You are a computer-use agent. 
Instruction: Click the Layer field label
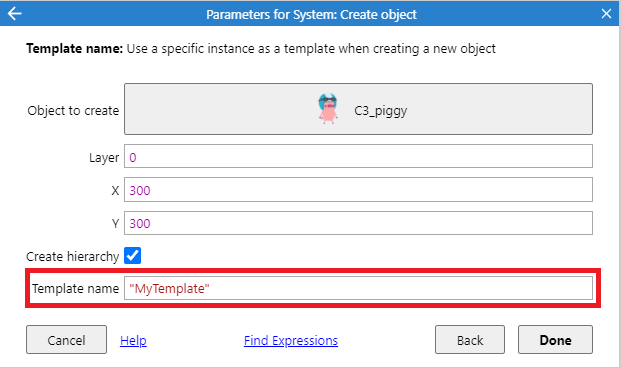coord(104,158)
